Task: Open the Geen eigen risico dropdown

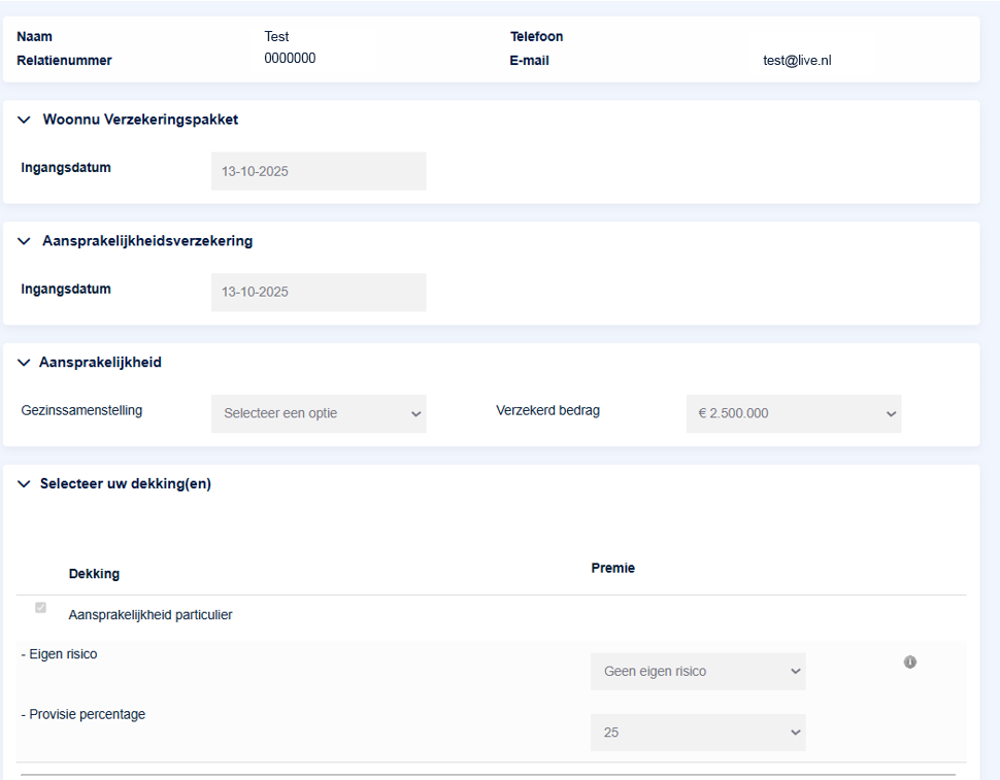Action: point(697,672)
